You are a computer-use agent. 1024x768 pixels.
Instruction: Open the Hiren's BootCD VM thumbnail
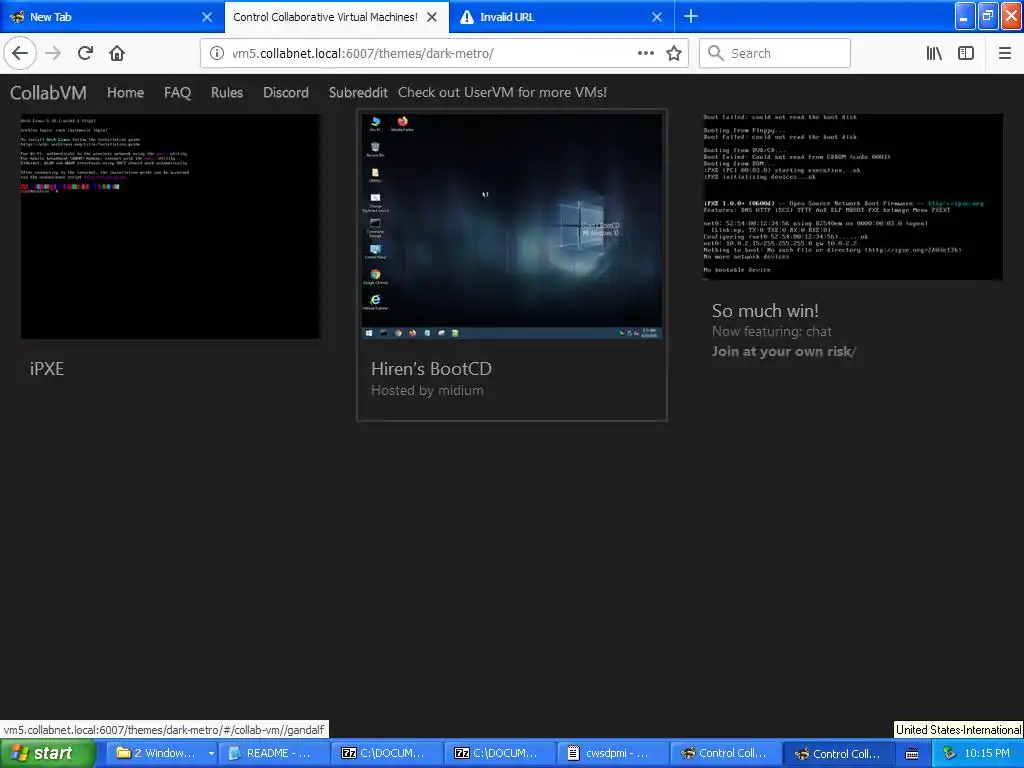tap(512, 226)
